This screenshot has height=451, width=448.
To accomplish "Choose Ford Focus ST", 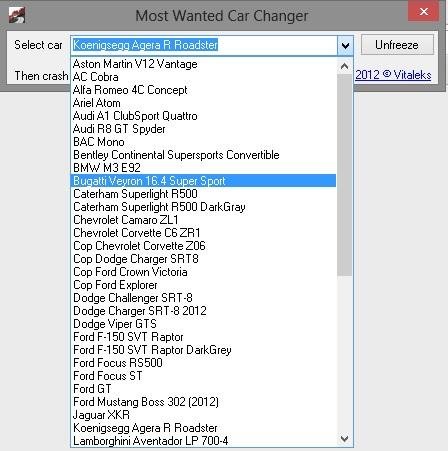I will coord(203,376).
